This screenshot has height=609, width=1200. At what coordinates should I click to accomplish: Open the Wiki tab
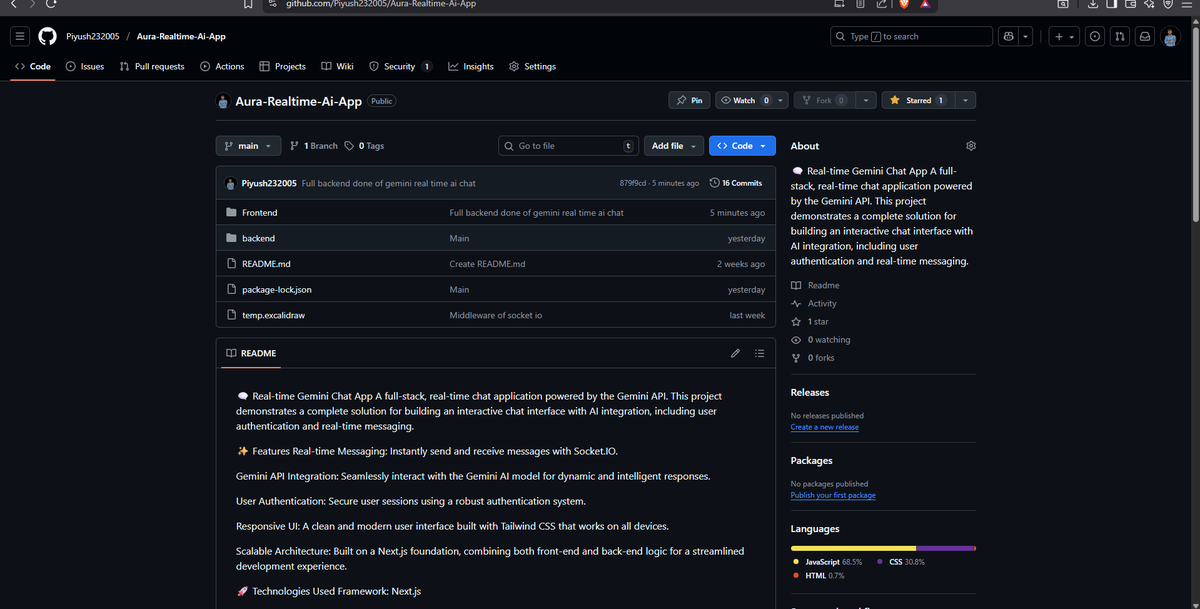coord(337,66)
